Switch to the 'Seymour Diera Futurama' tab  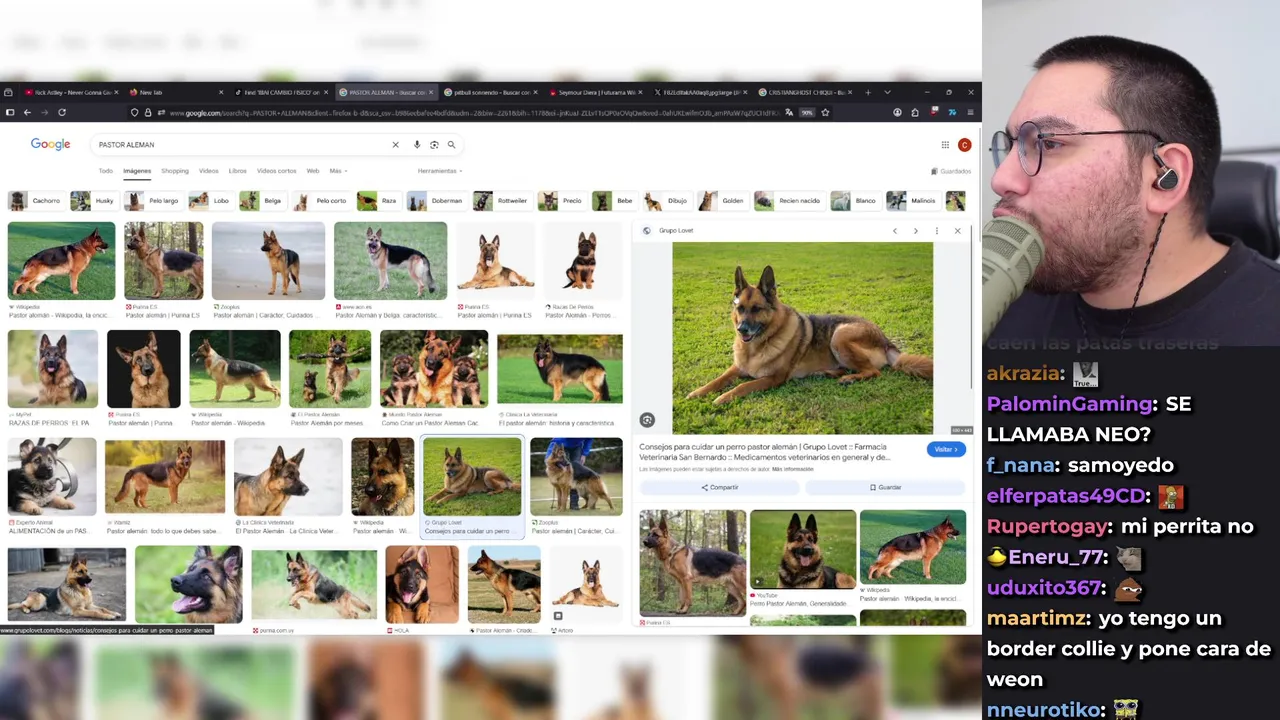(x=594, y=92)
